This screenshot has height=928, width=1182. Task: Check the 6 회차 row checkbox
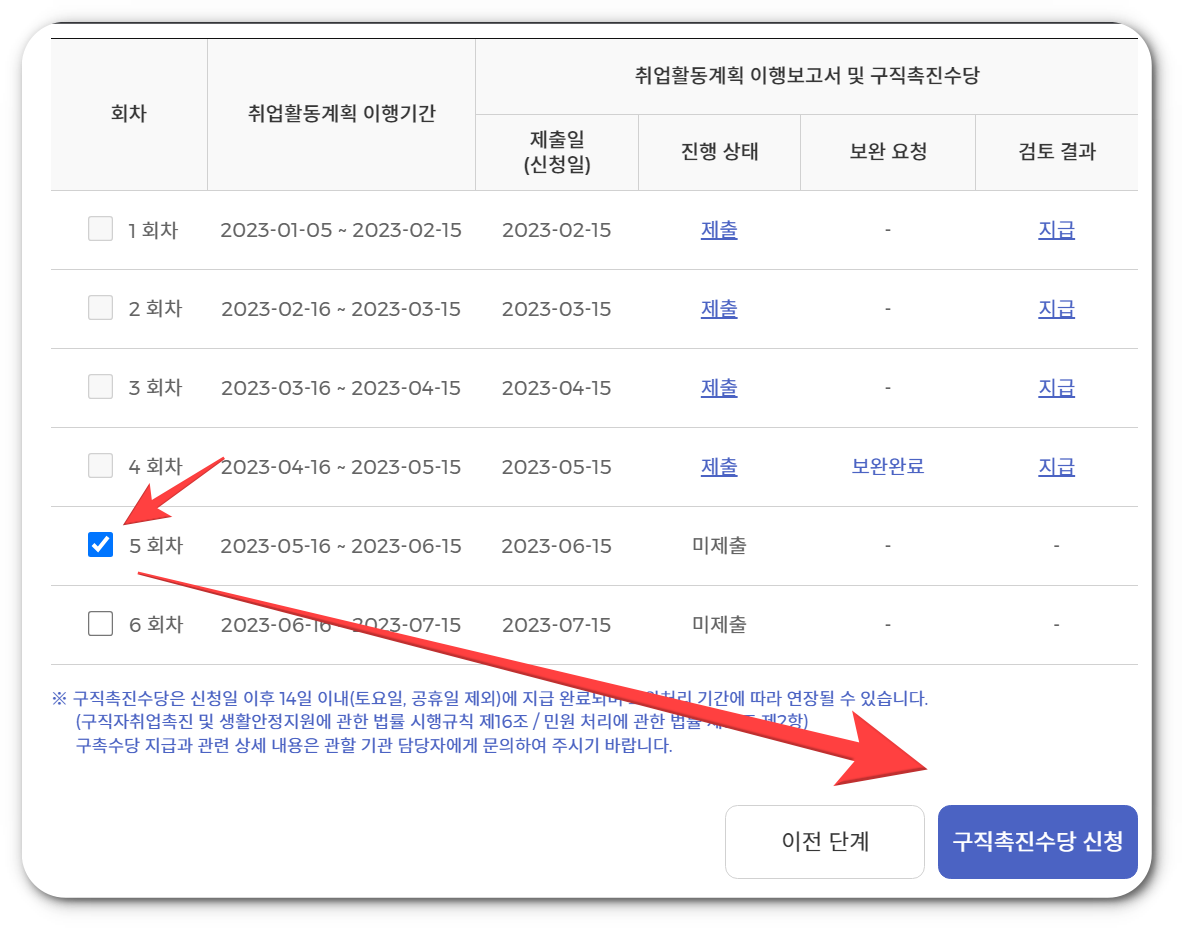pyautogui.click(x=100, y=623)
